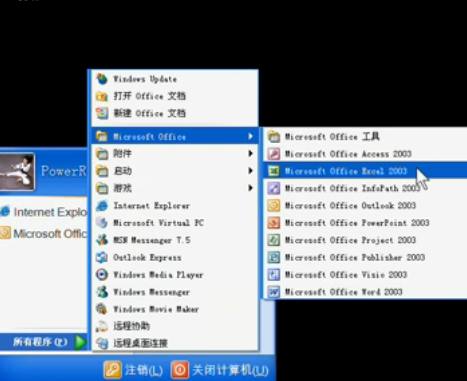467x381 pixels.
Task: Click the Outlook Express icon
Action: point(102,257)
